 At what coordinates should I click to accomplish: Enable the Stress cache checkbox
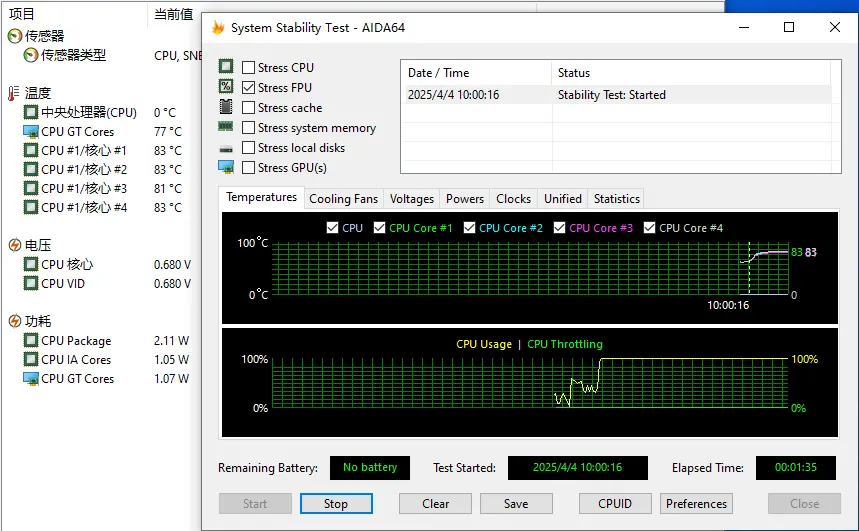click(248, 107)
